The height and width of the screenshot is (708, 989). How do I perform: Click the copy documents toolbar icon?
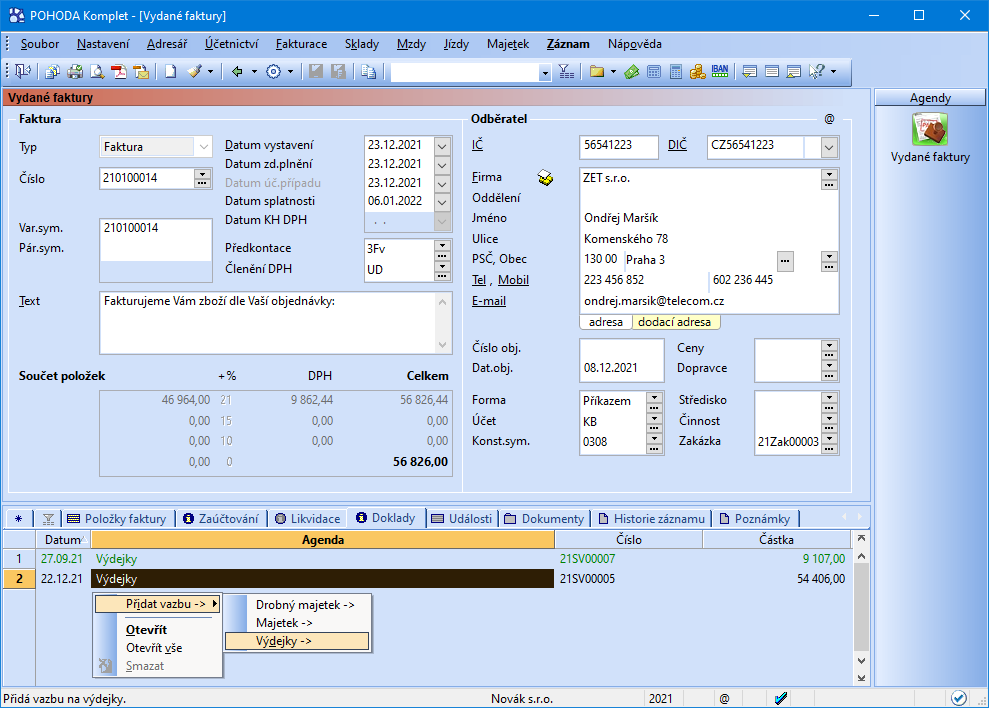tap(368, 72)
